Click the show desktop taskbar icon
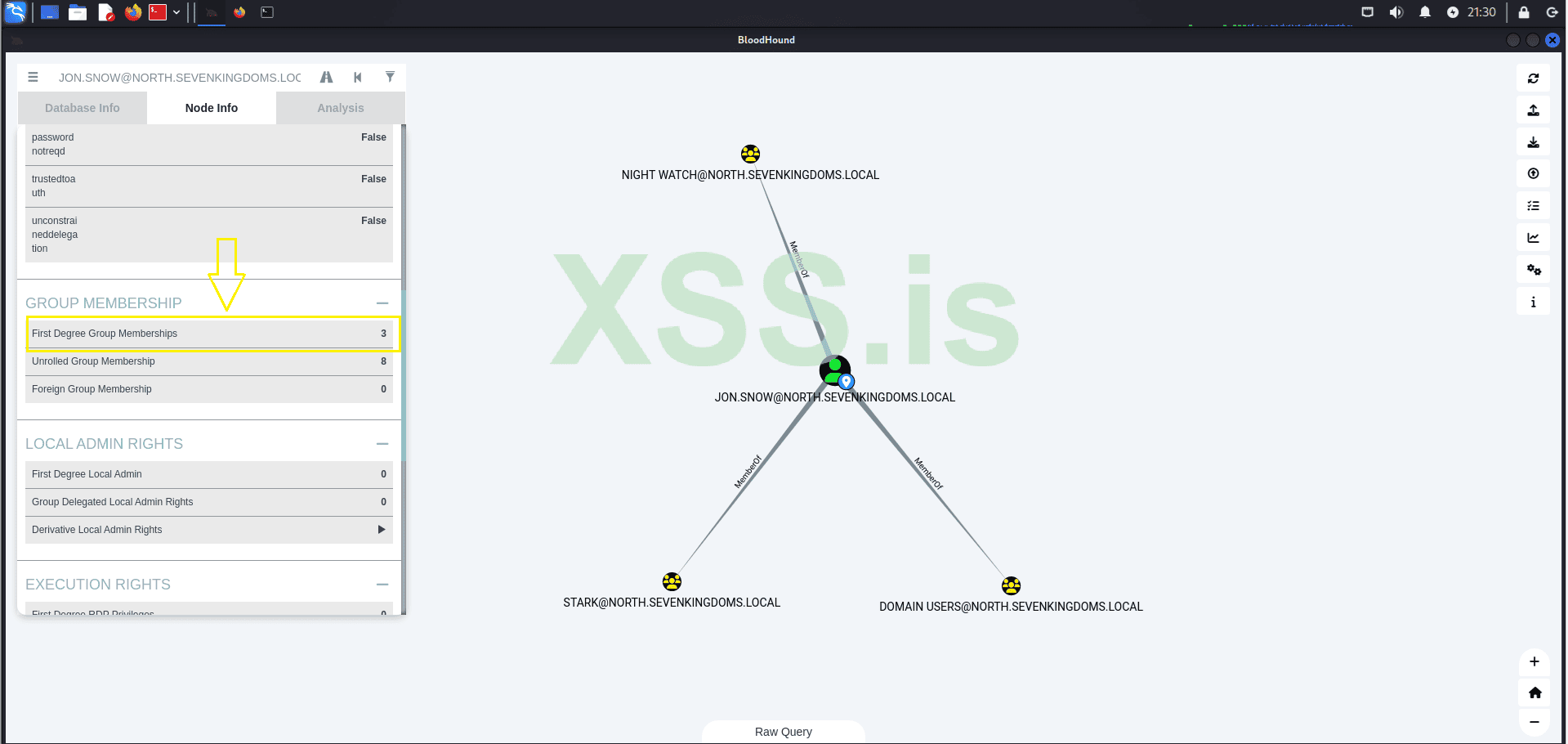This screenshot has width=1568, height=744. pos(50,12)
